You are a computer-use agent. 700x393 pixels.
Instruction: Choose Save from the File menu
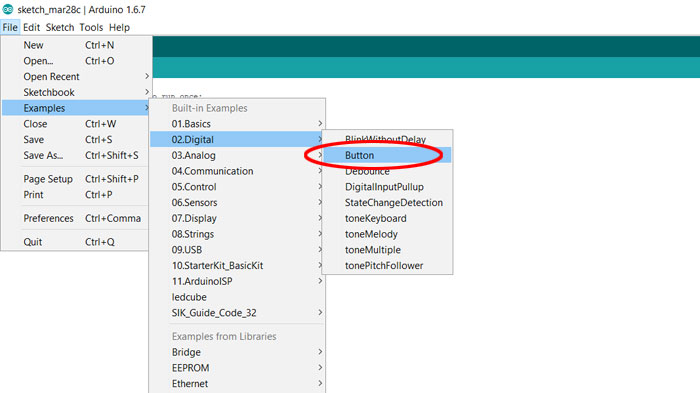76,139
